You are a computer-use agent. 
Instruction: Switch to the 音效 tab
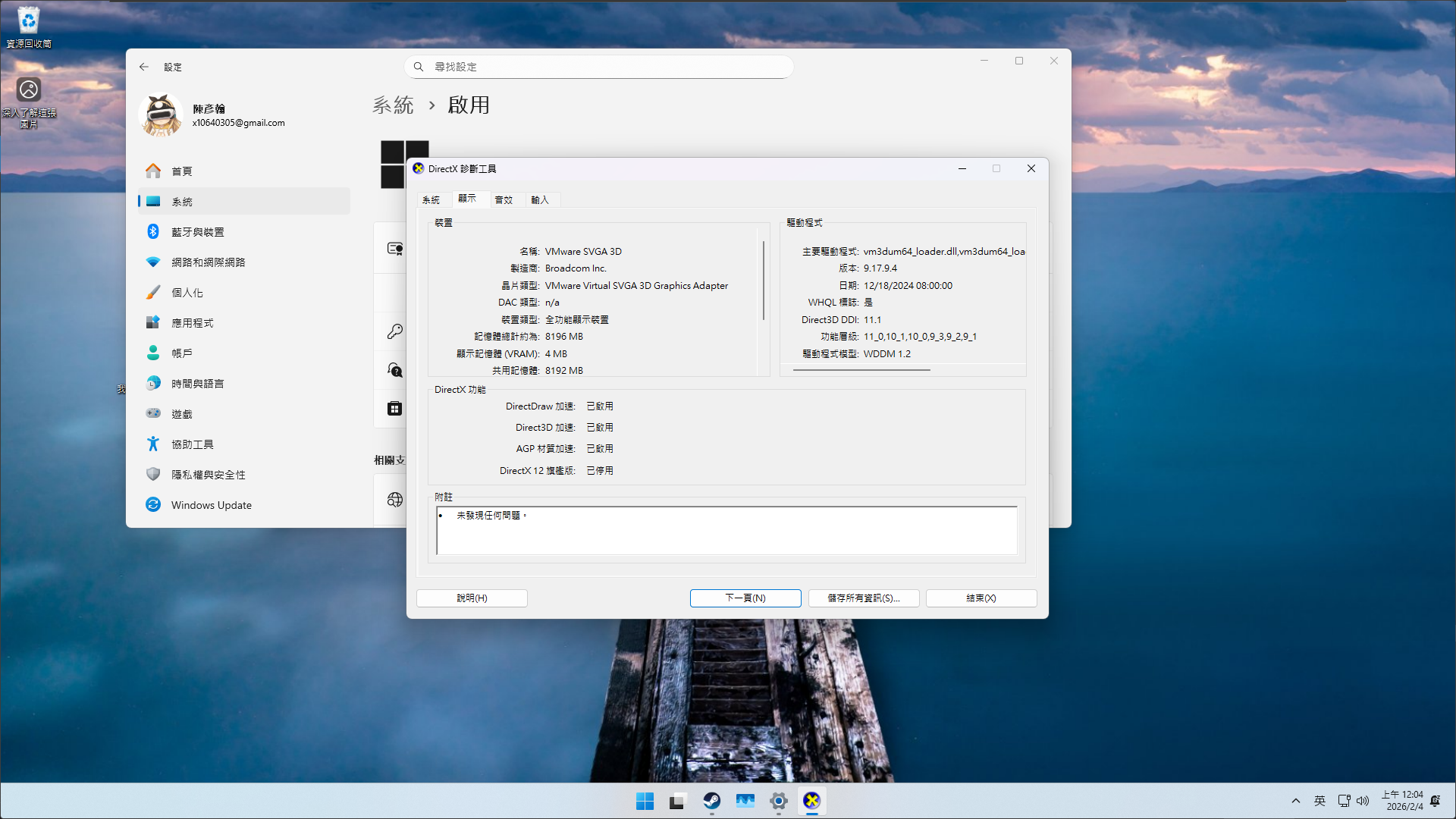[504, 200]
